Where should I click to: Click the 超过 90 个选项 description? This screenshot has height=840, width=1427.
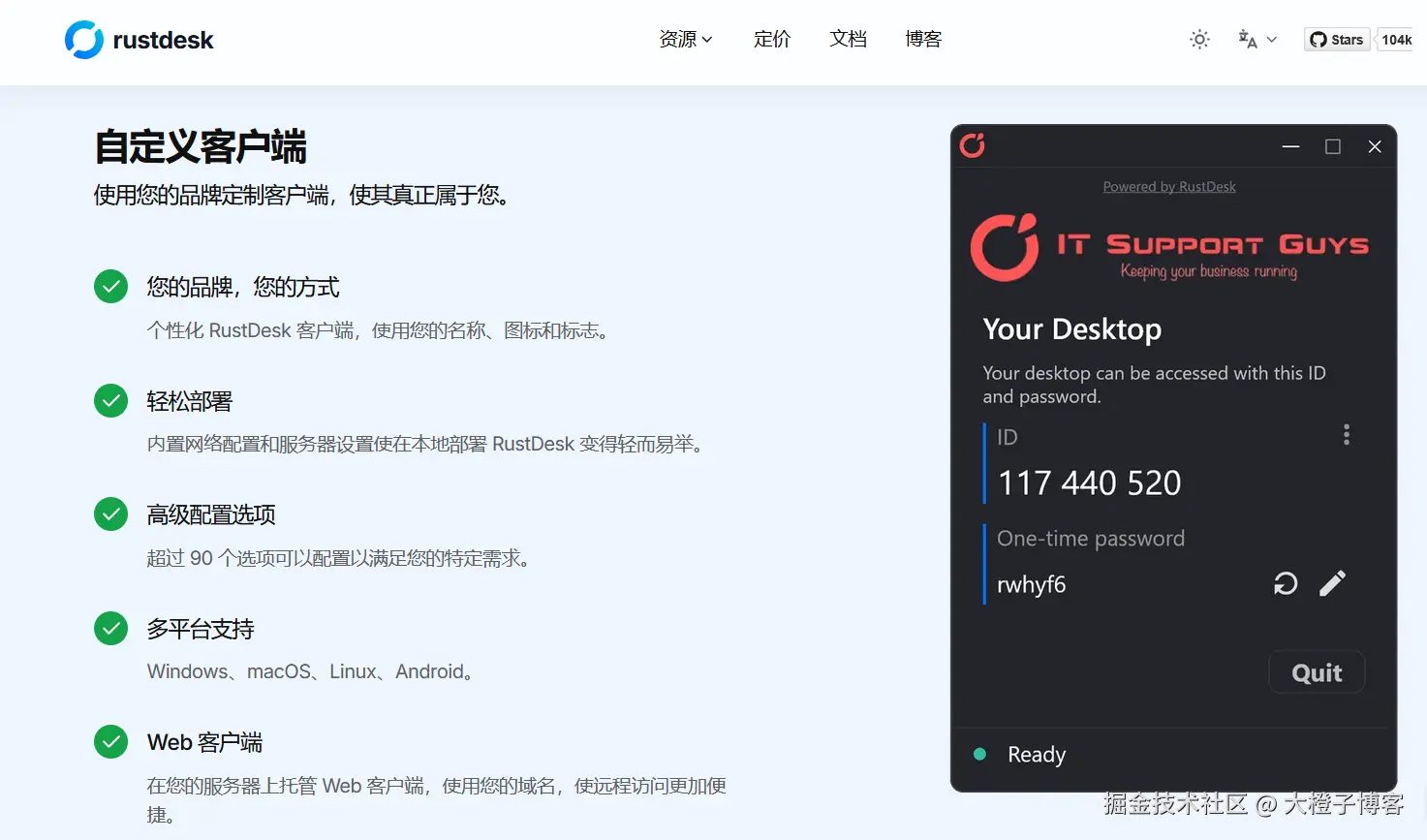point(339,558)
